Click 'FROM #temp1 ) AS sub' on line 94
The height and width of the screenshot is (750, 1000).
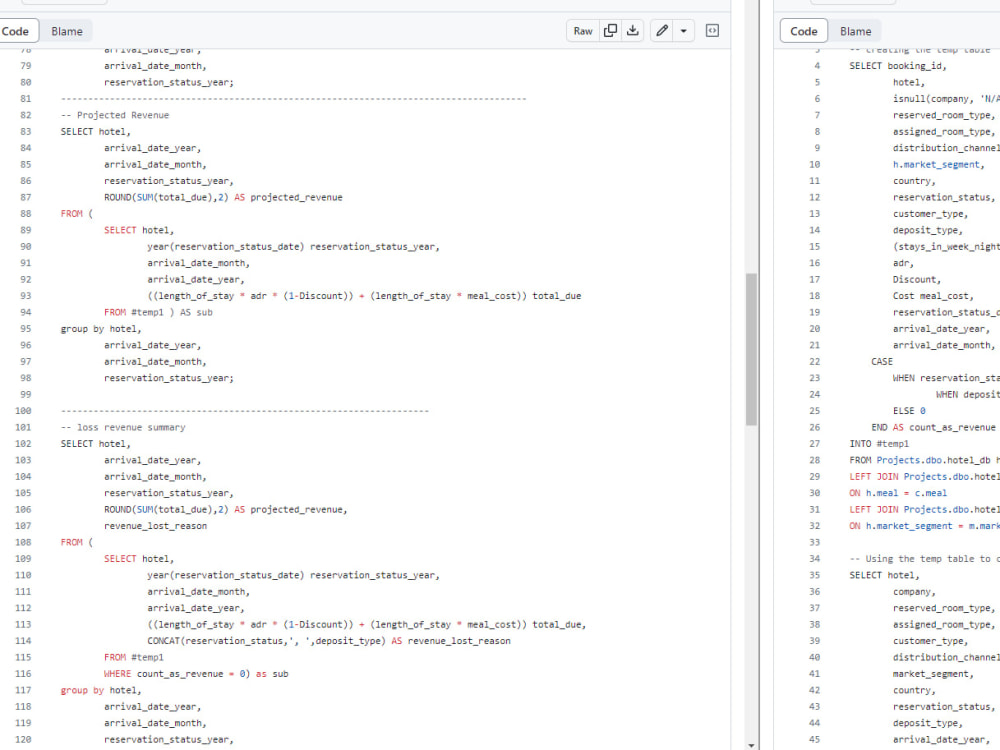(158, 312)
